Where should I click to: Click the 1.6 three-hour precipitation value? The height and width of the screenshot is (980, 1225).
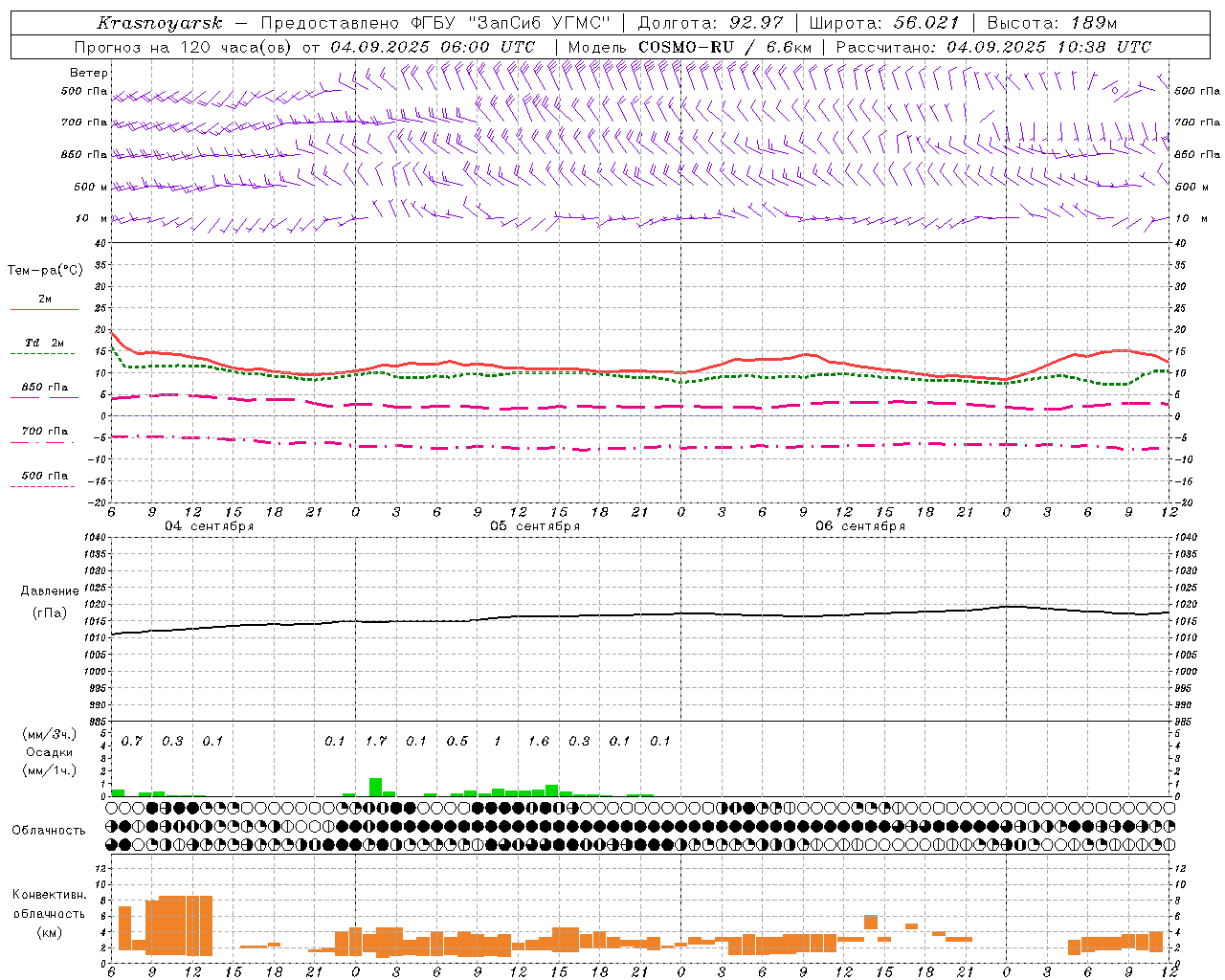tap(539, 741)
